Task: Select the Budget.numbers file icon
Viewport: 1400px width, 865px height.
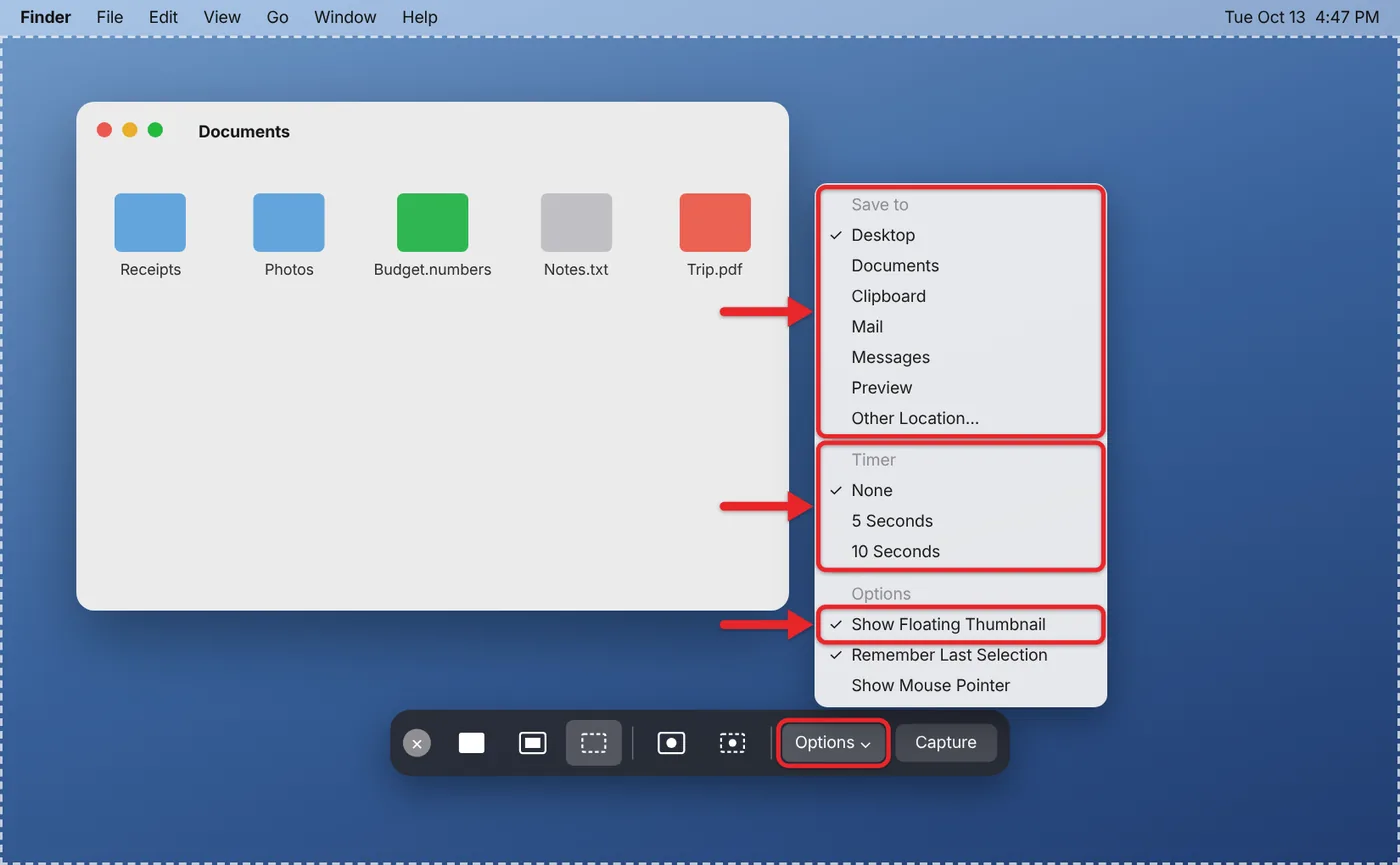Action: (433, 223)
